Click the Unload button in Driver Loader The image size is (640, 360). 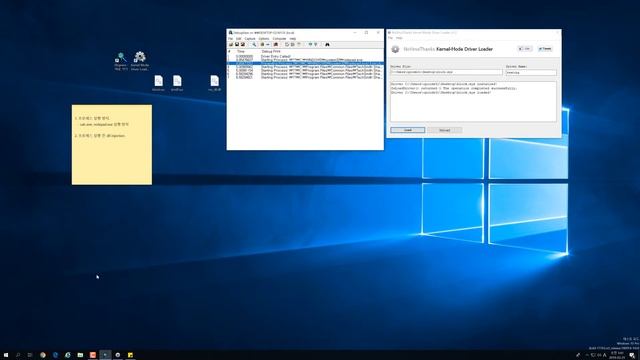click(444, 130)
